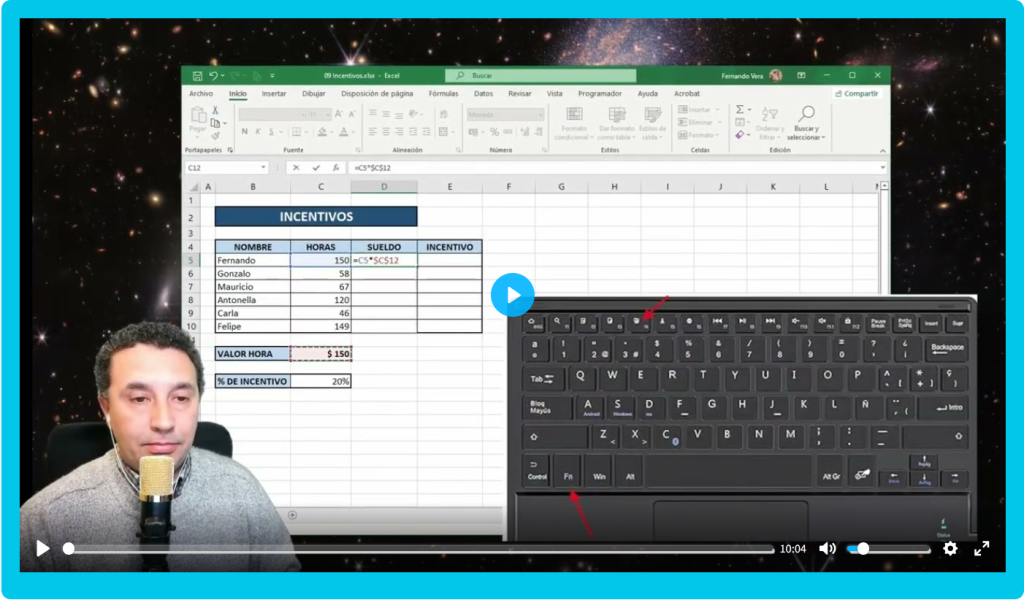1024x600 pixels.
Task: Switch to the Insertar ribbon tab
Action: [274, 94]
